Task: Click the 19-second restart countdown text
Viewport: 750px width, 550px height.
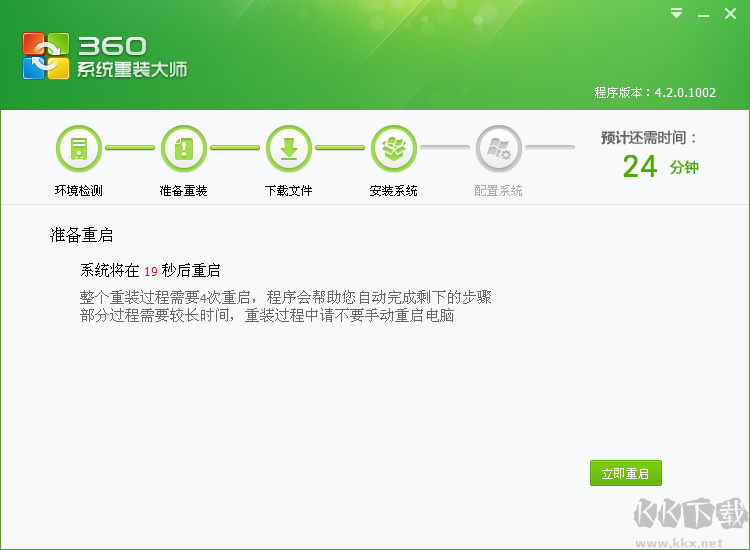Action: coord(150,271)
